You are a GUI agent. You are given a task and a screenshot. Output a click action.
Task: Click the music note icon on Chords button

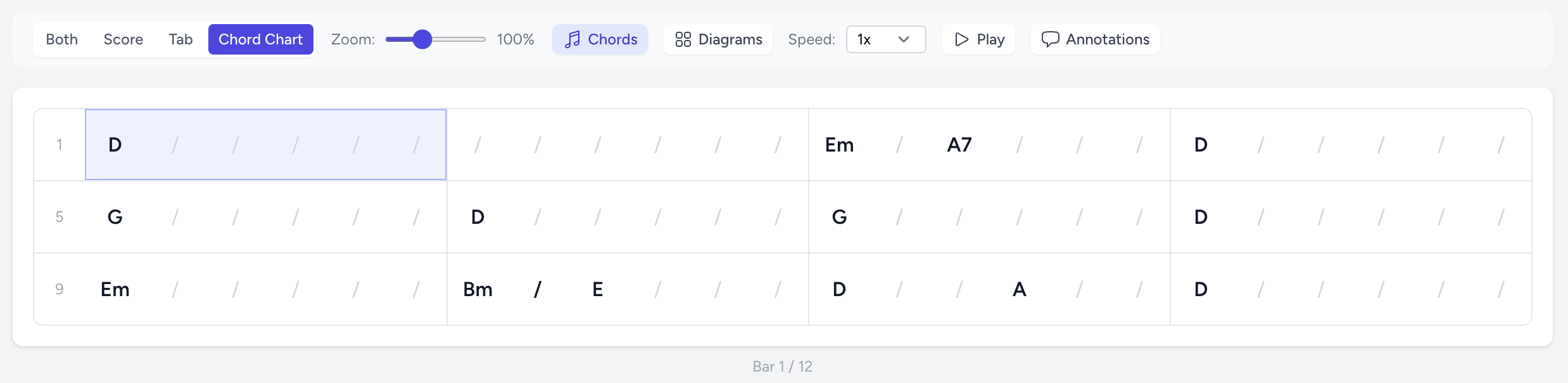point(573,39)
